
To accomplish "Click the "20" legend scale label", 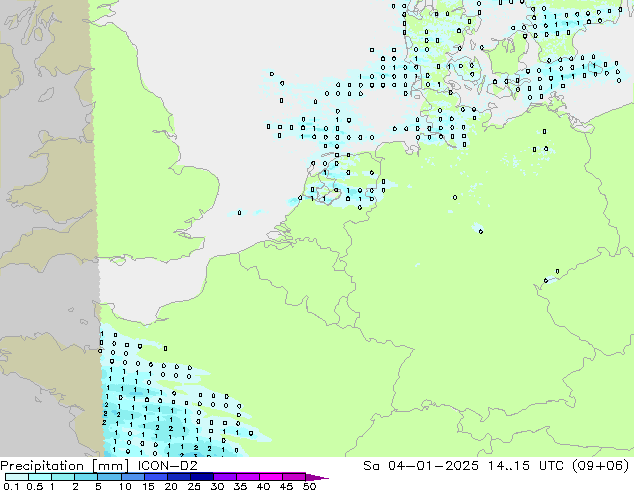I will 171,486.
